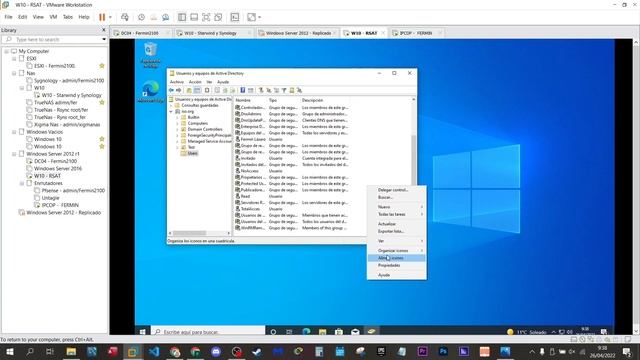This screenshot has height=360, width=640.
Task: Open the VMware View menu
Action: pyautogui.click(x=38, y=17)
